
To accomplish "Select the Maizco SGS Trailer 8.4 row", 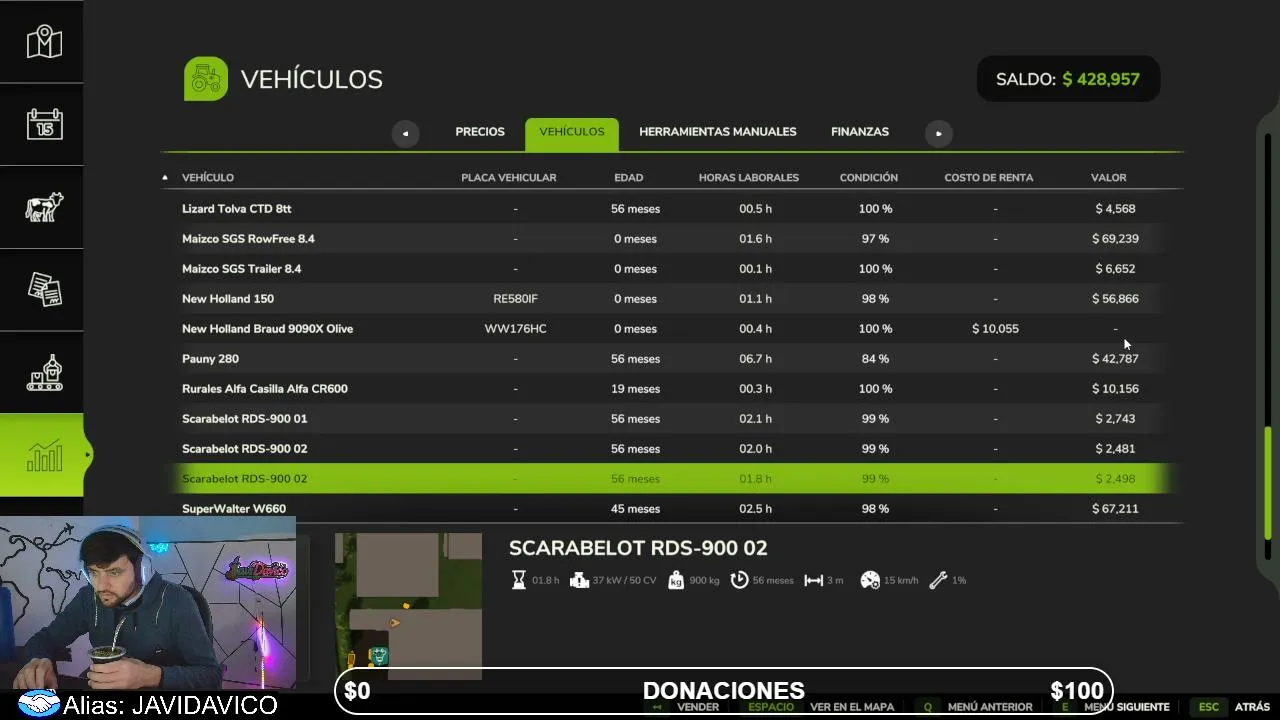I will tap(671, 269).
